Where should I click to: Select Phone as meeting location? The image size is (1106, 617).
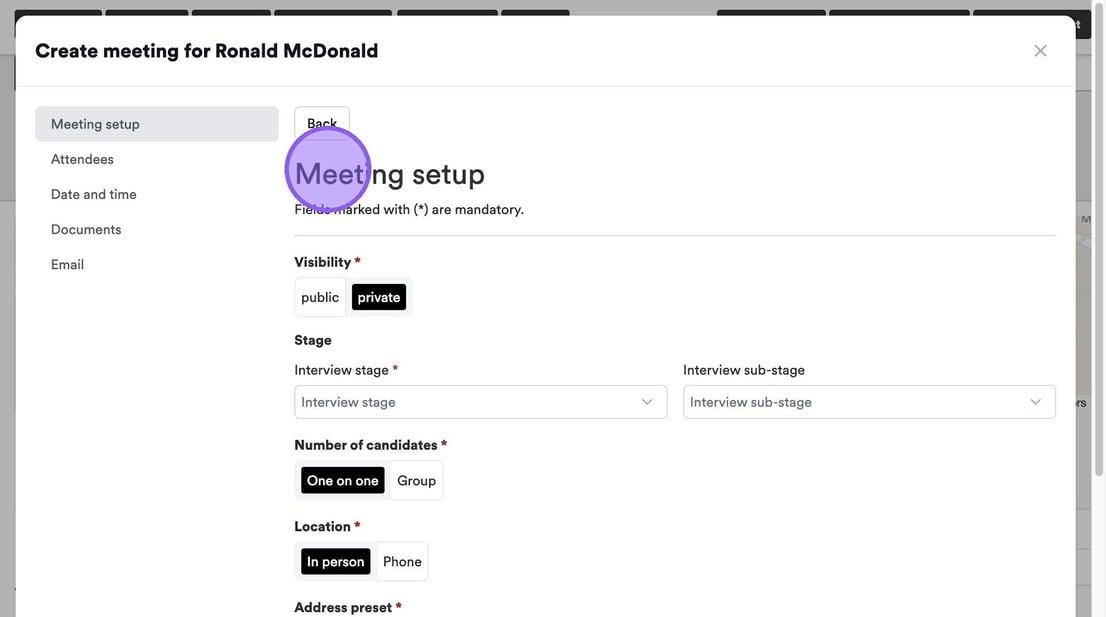(402, 562)
